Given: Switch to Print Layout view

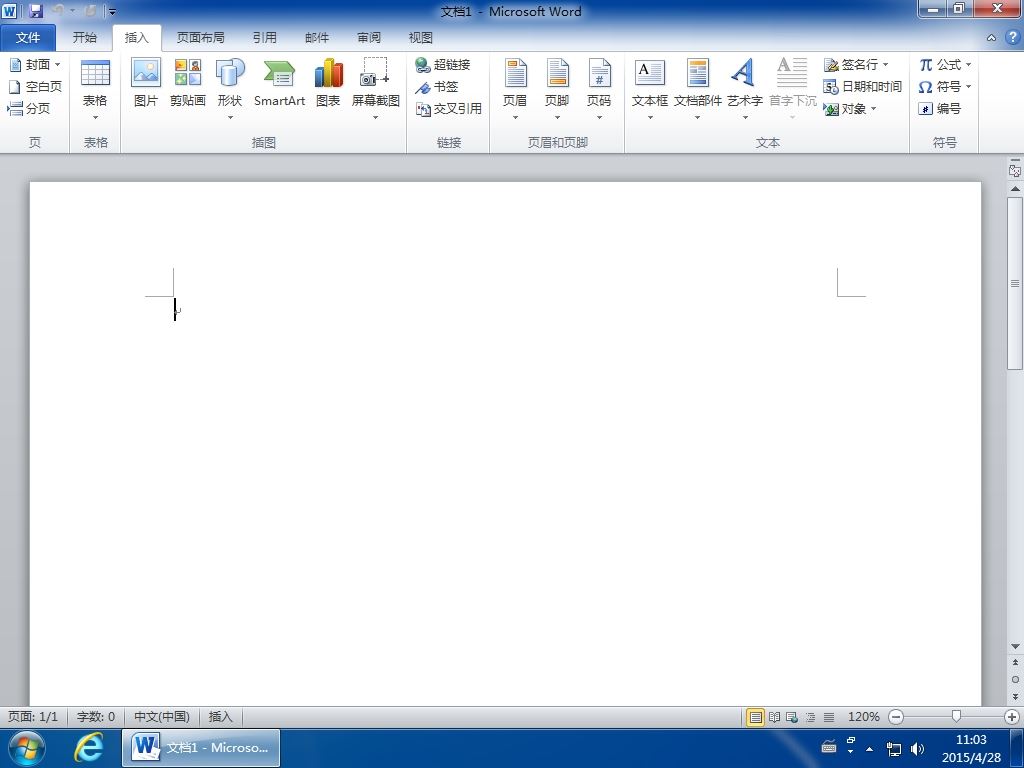Looking at the screenshot, I should point(756,717).
